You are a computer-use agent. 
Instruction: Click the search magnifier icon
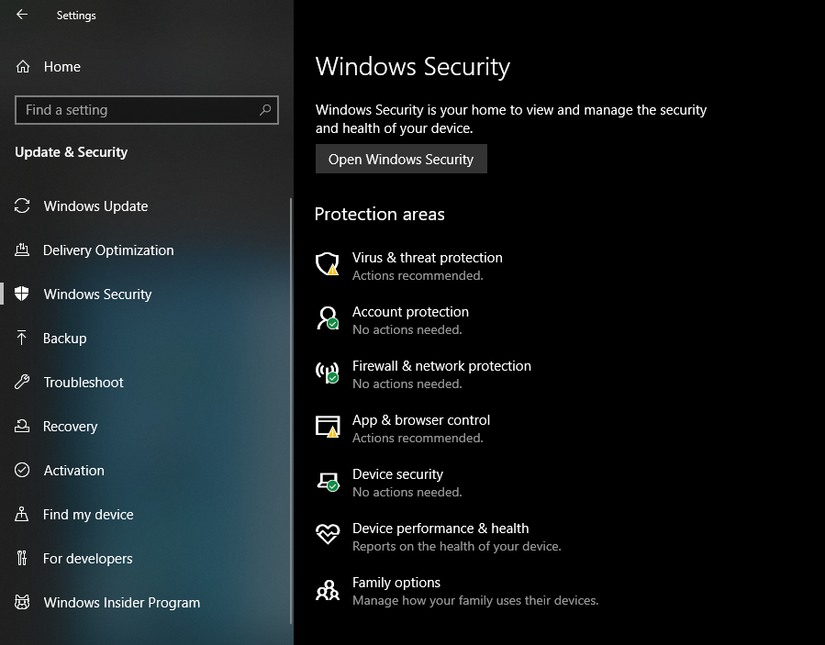click(x=265, y=110)
